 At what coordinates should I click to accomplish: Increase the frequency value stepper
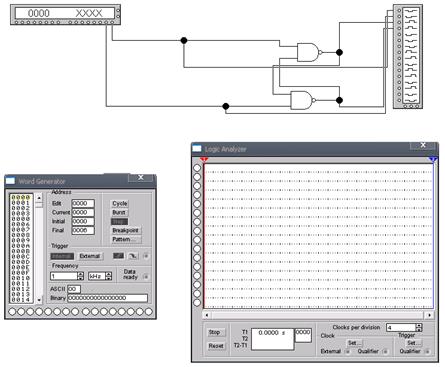tap(80, 274)
